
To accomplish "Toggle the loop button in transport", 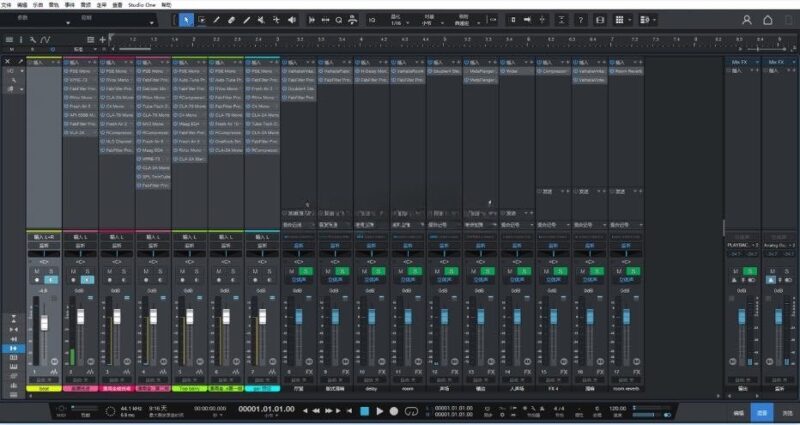I will 411,411.
